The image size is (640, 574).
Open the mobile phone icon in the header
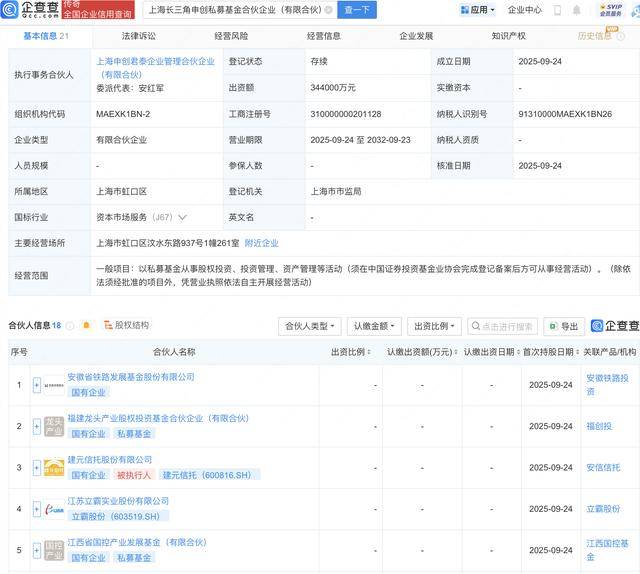click(x=557, y=10)
